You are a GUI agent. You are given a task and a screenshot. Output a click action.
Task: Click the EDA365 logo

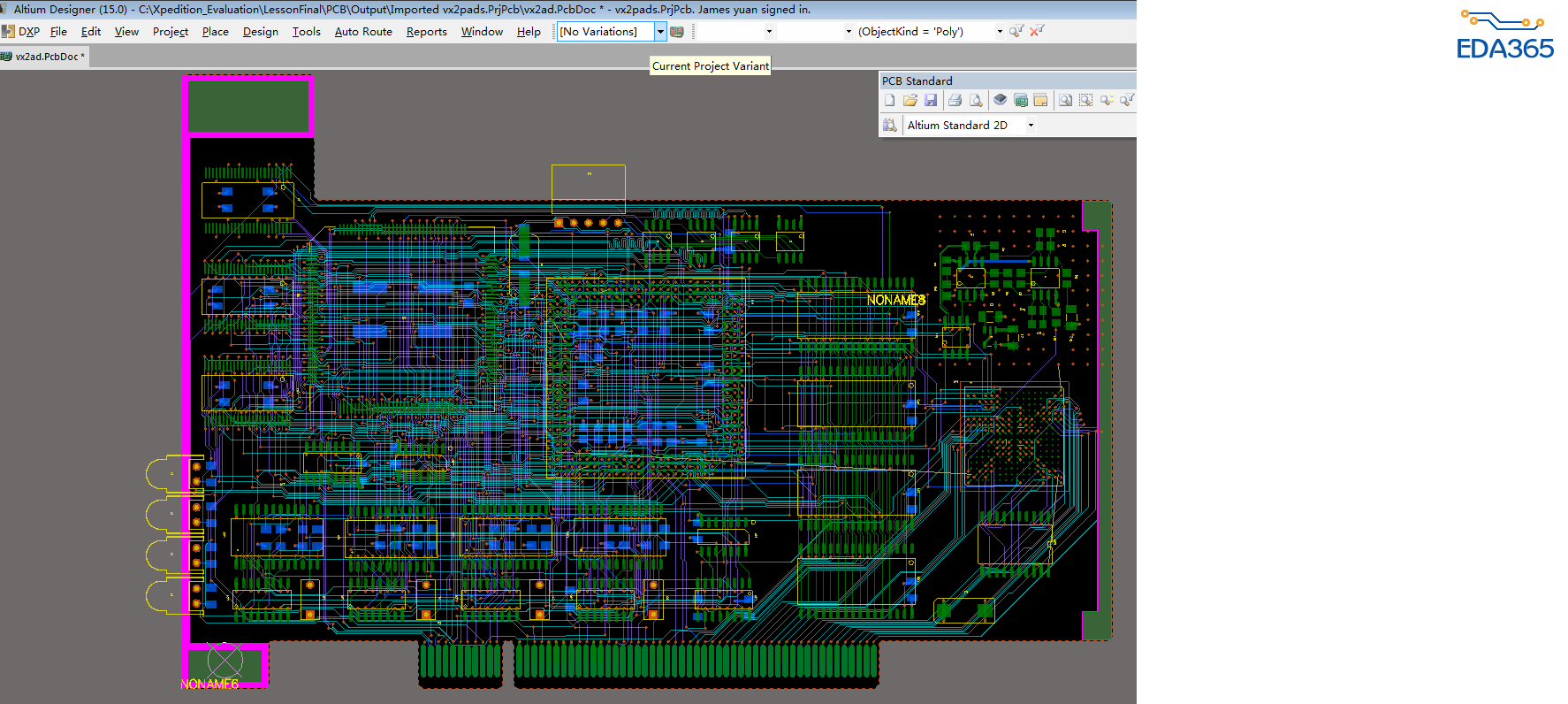coord(1504,35)
